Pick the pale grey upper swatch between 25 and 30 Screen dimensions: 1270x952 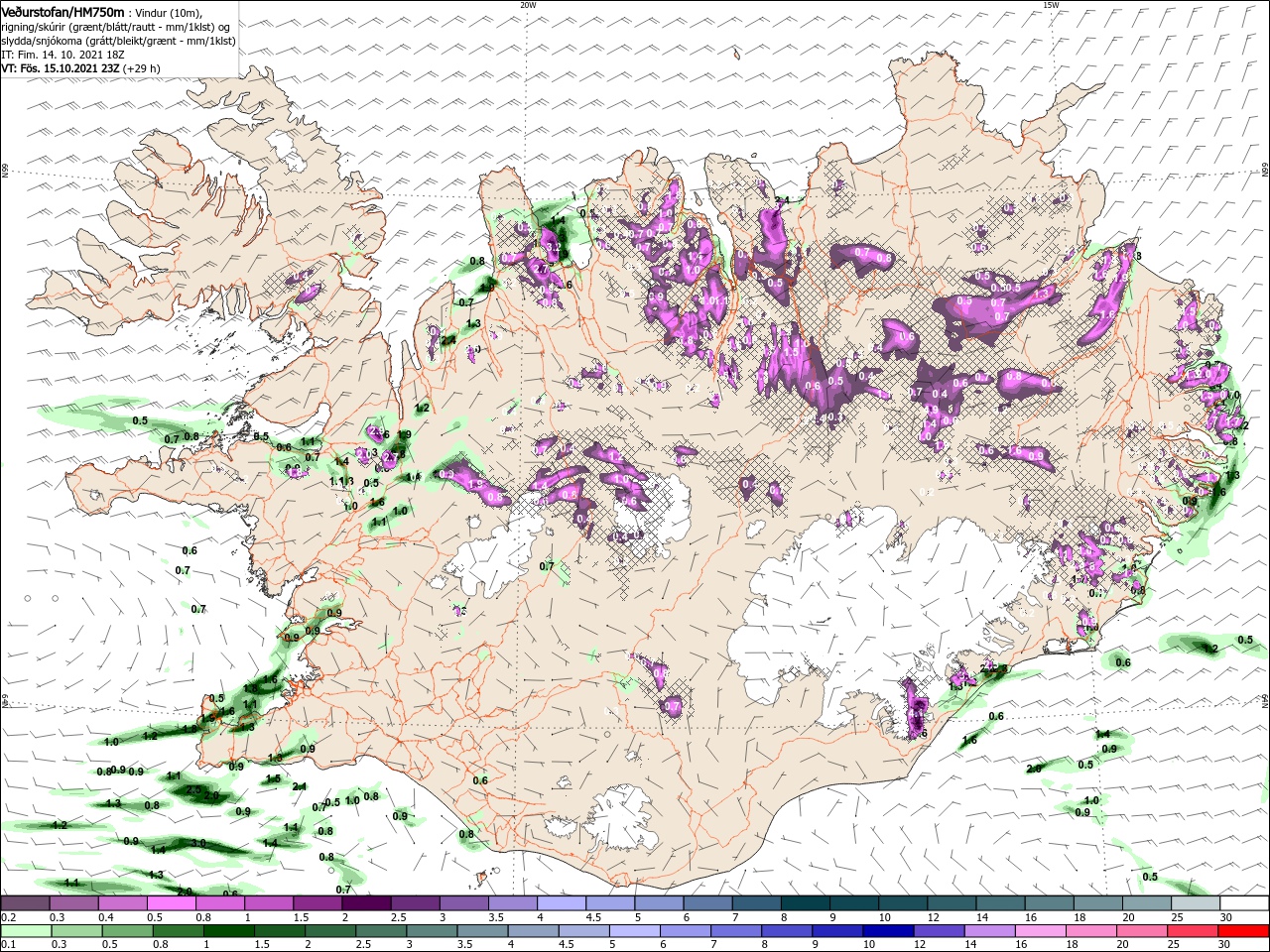point(1196,902)
